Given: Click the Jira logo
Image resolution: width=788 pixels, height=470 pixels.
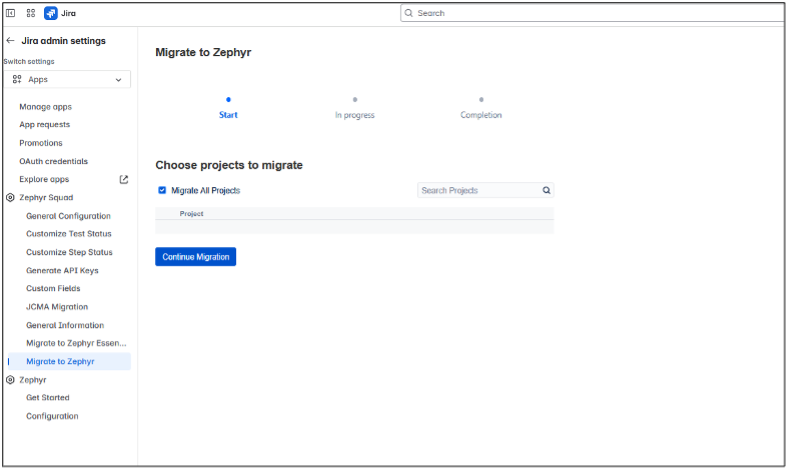Looking at the screenshot, I should (x=51, y=13).
